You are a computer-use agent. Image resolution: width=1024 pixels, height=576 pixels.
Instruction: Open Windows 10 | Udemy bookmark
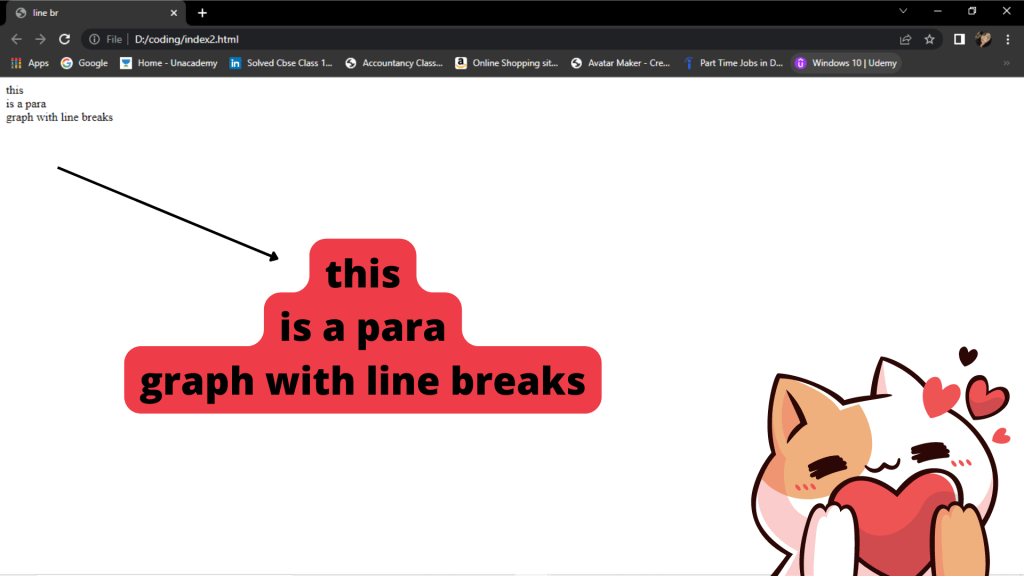coord(845,63)
